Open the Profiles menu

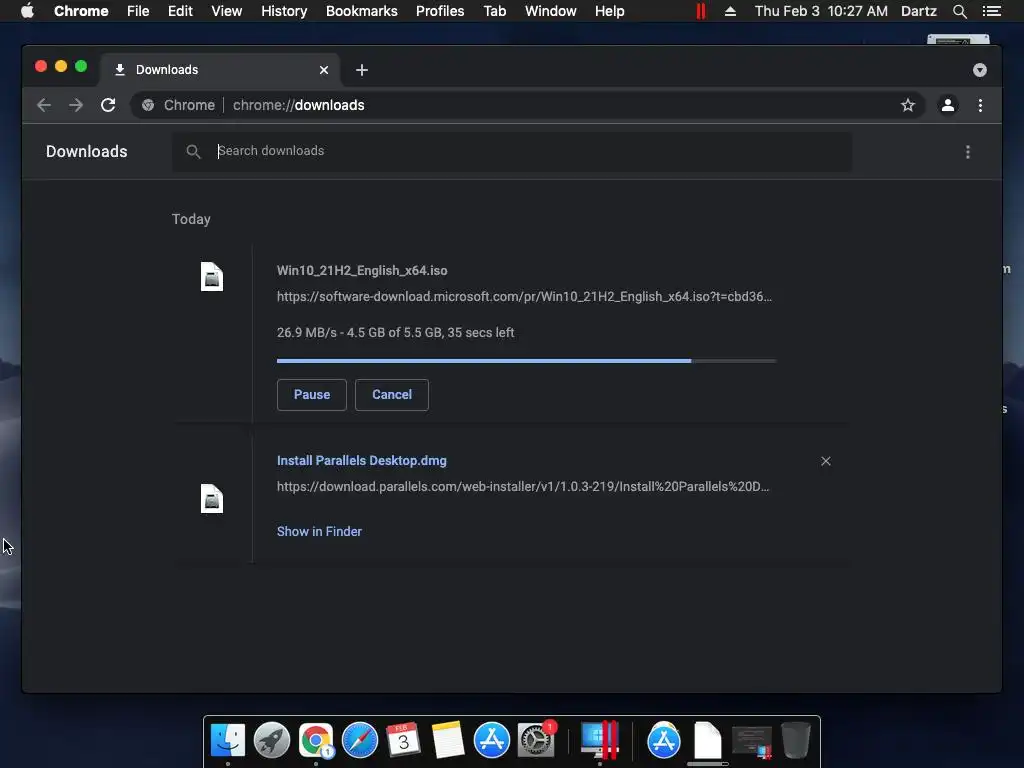coord(440,11)
